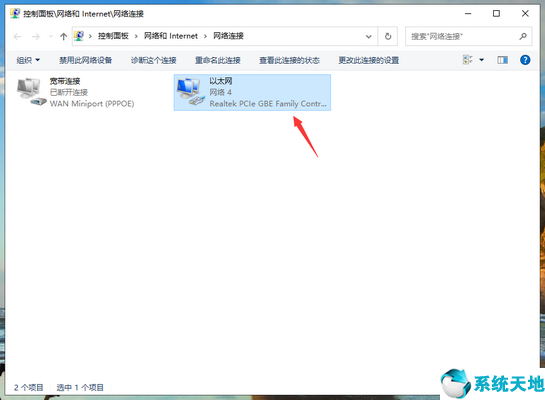
Task: Refresh the network connections list
Action: click(388, 36)
